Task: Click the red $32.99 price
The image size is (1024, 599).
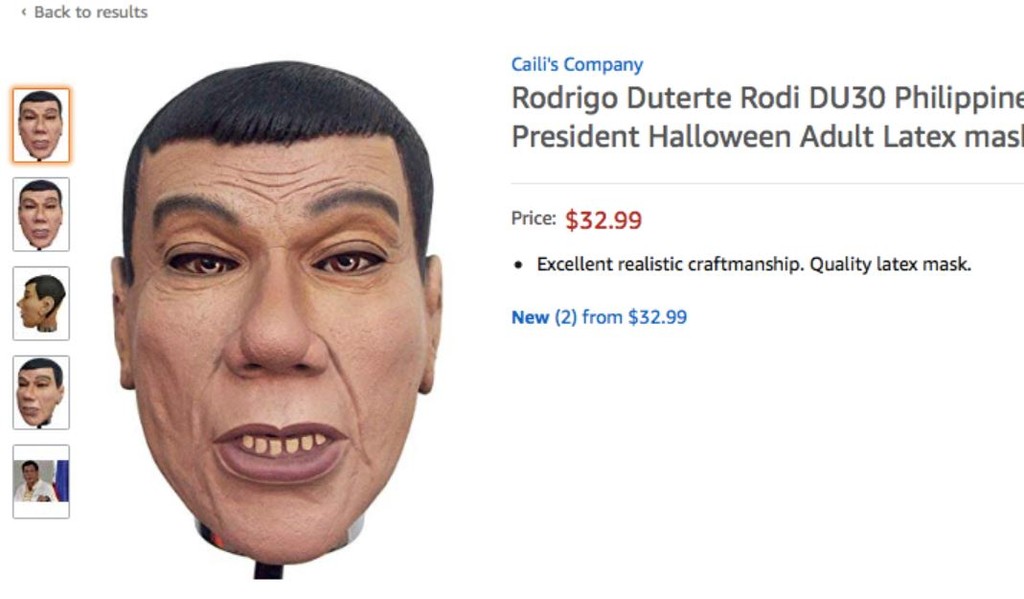Action: pyautogui.click(x=603, y=220)
